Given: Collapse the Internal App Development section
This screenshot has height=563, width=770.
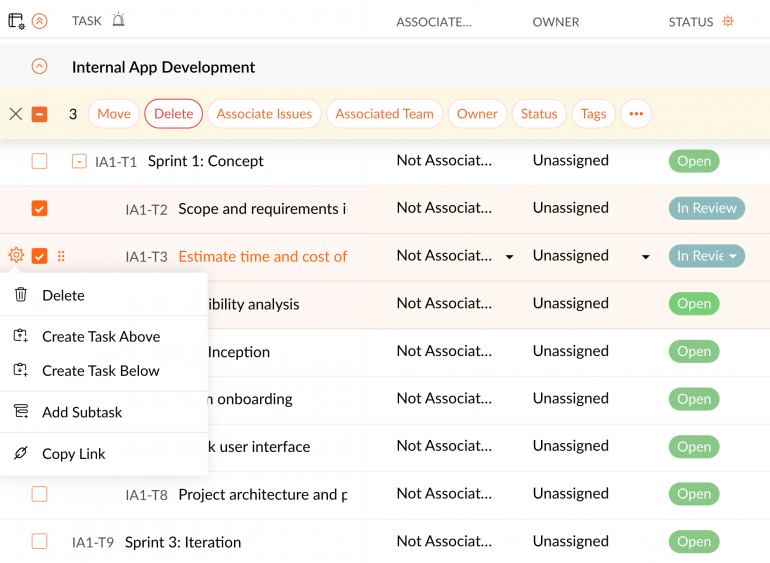Looking at the screenshot, I should 40,67.
